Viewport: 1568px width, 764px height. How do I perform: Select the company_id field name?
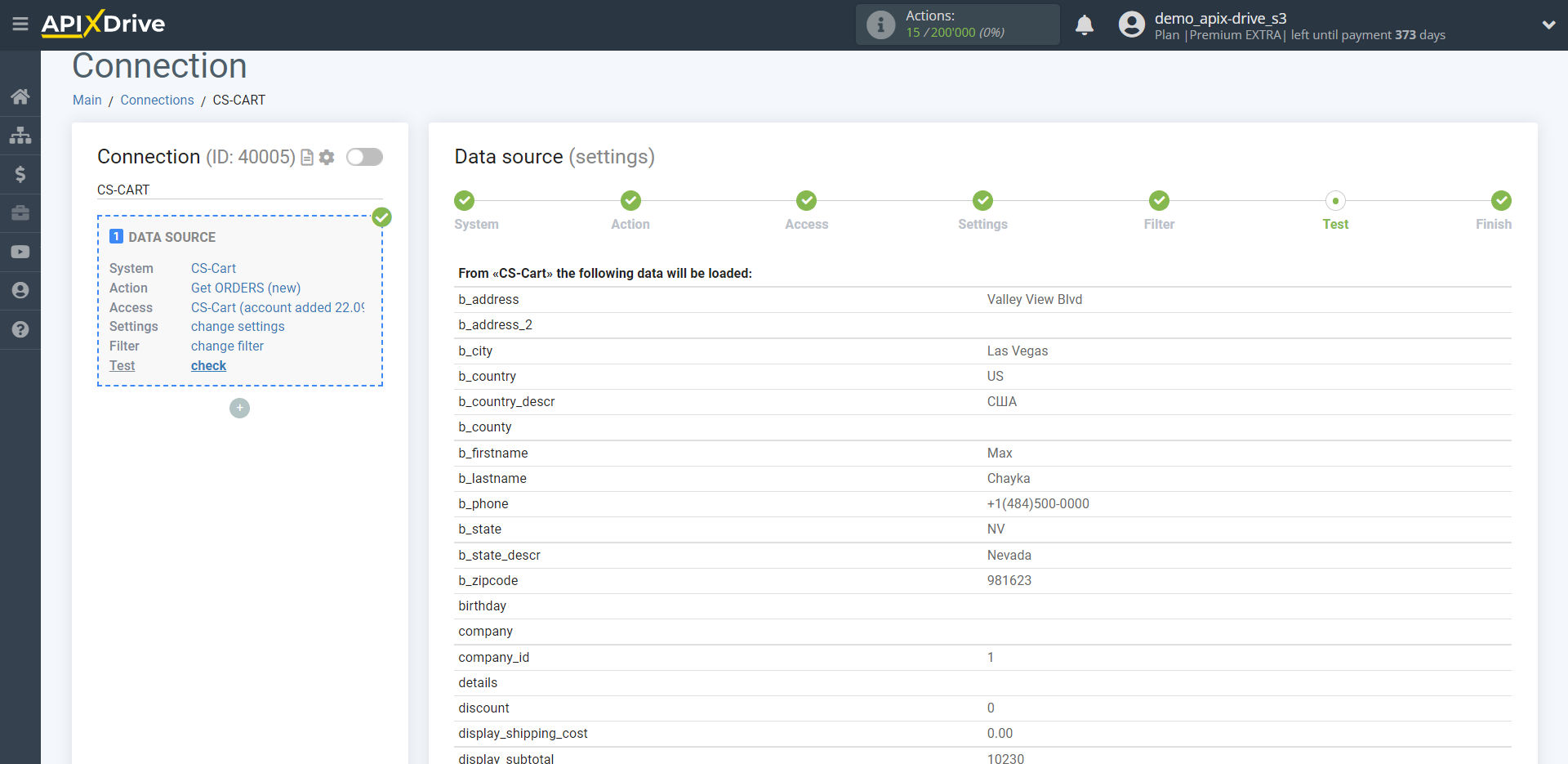point(493,657)
